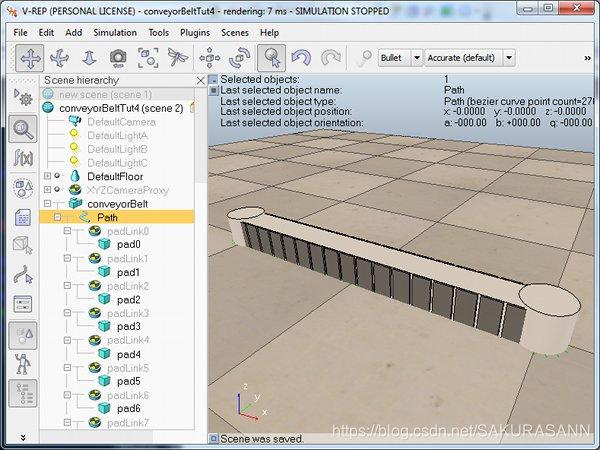Select the conveyorBelt object
600x450 pixels.
tap(117, 204)
